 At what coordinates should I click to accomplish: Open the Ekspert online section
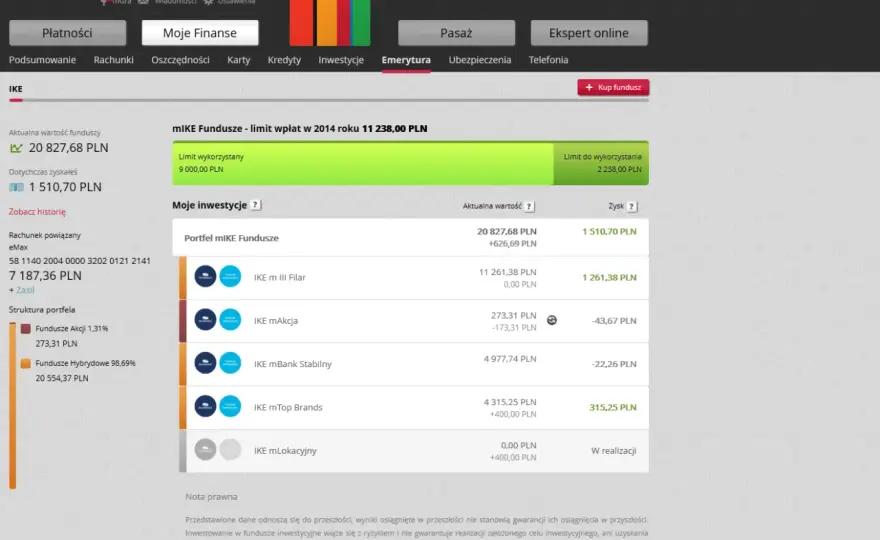coord(589,33)
